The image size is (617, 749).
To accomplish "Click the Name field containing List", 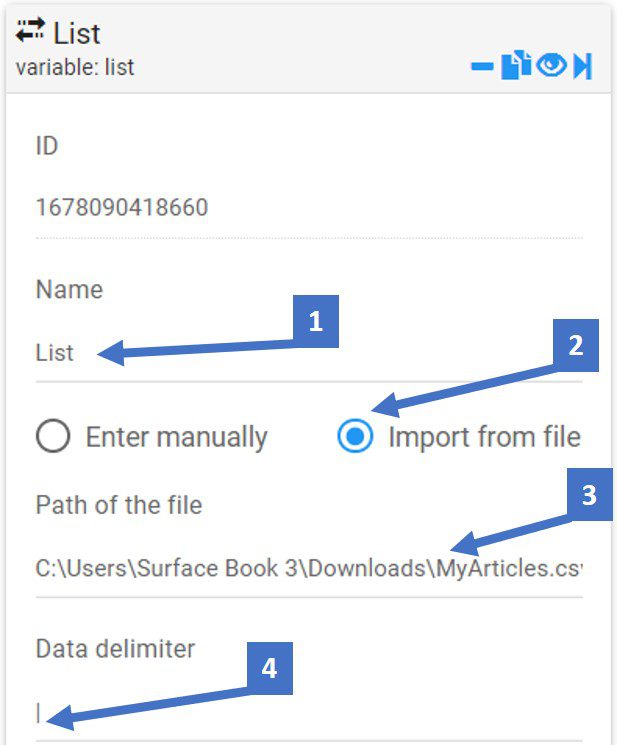I will coord(309,353).
